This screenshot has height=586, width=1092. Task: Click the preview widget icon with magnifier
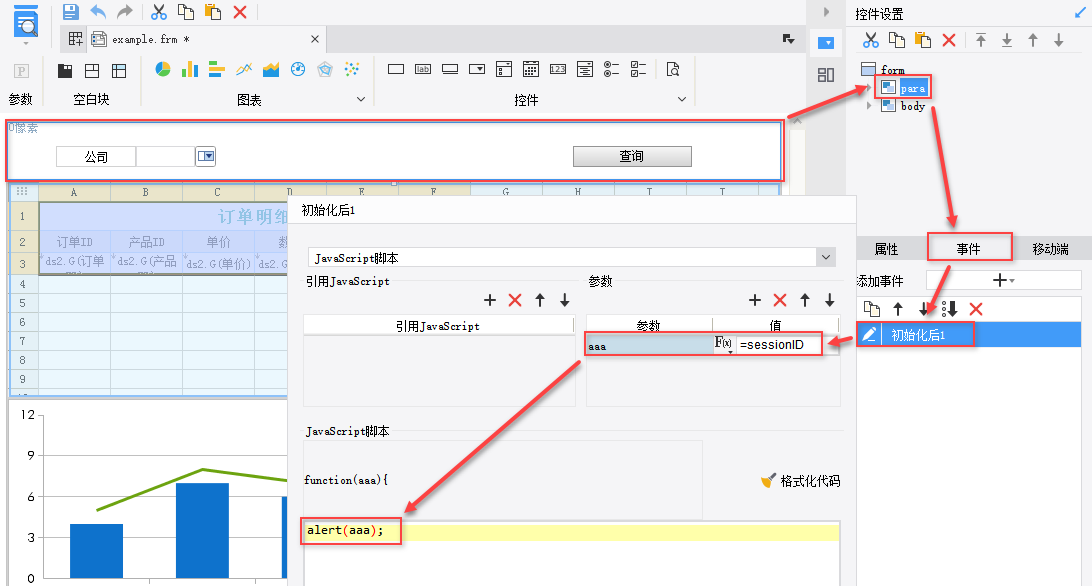(x=673, y=69)
